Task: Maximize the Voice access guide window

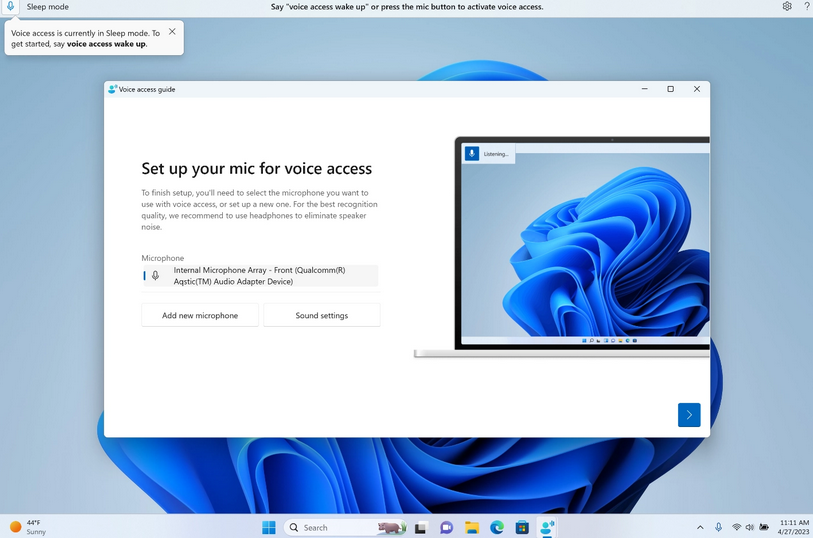Action: (670, 89)
